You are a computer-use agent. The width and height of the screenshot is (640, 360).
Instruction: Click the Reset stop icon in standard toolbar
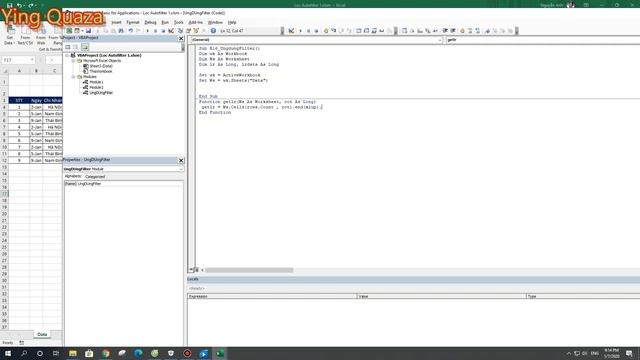tap(163, 31)
